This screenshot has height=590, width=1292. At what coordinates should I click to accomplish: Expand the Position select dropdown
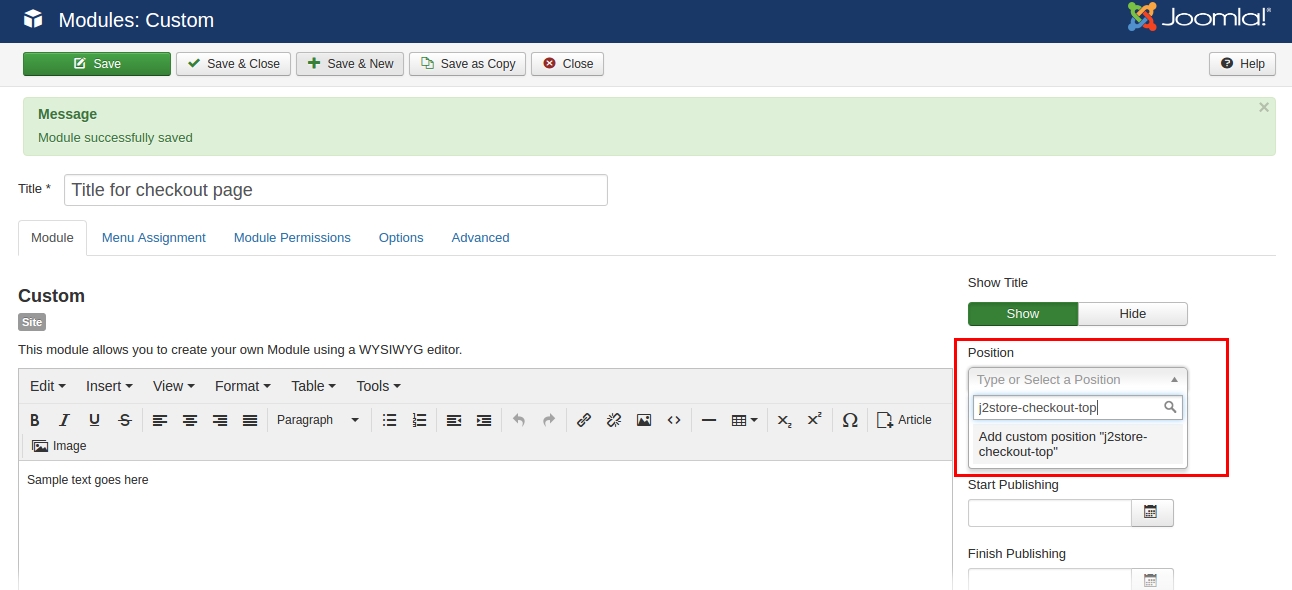pyautogui.click(x=1077, y=380)
